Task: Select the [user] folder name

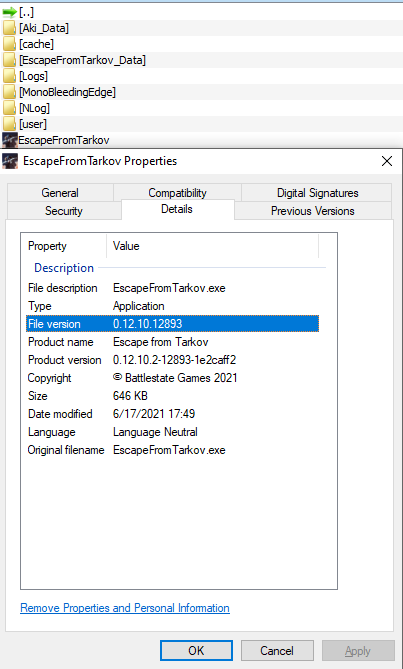Action: click(33, 124)
